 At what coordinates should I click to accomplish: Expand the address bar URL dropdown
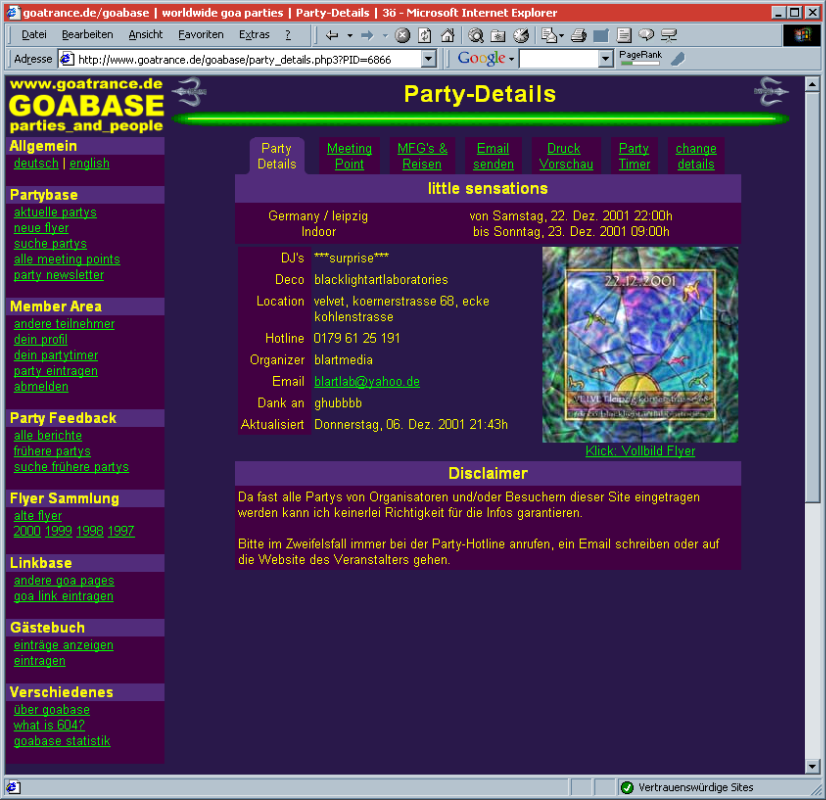[x=429, y=59]
